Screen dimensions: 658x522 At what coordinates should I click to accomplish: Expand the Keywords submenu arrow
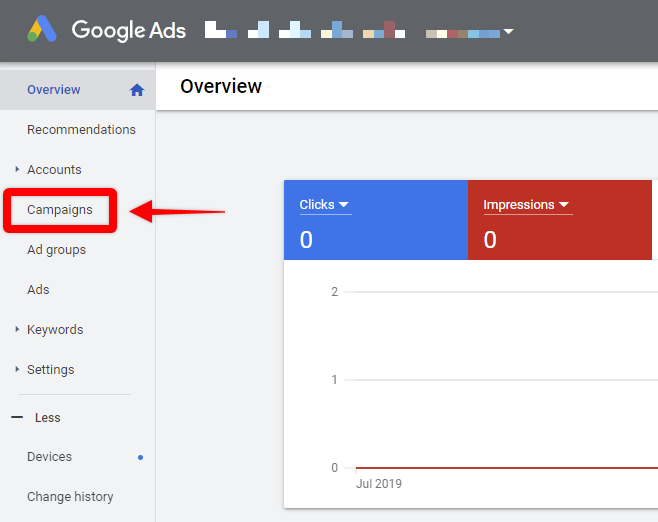click(17, 329)
